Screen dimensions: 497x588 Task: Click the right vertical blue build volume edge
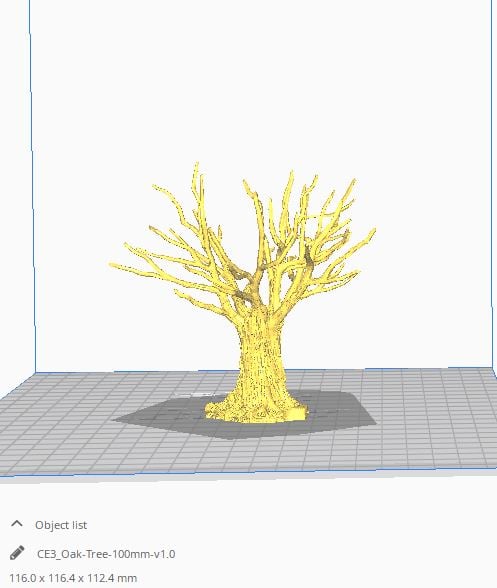492,184
